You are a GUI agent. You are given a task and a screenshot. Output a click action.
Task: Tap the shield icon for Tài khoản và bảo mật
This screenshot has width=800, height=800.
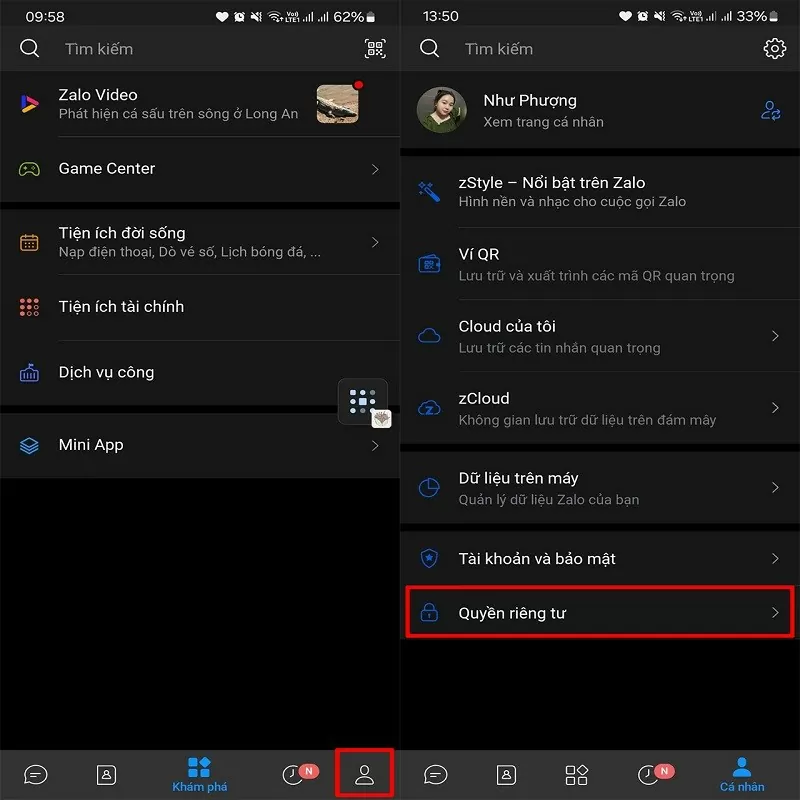pyautogui.click(x=429, y=559)
